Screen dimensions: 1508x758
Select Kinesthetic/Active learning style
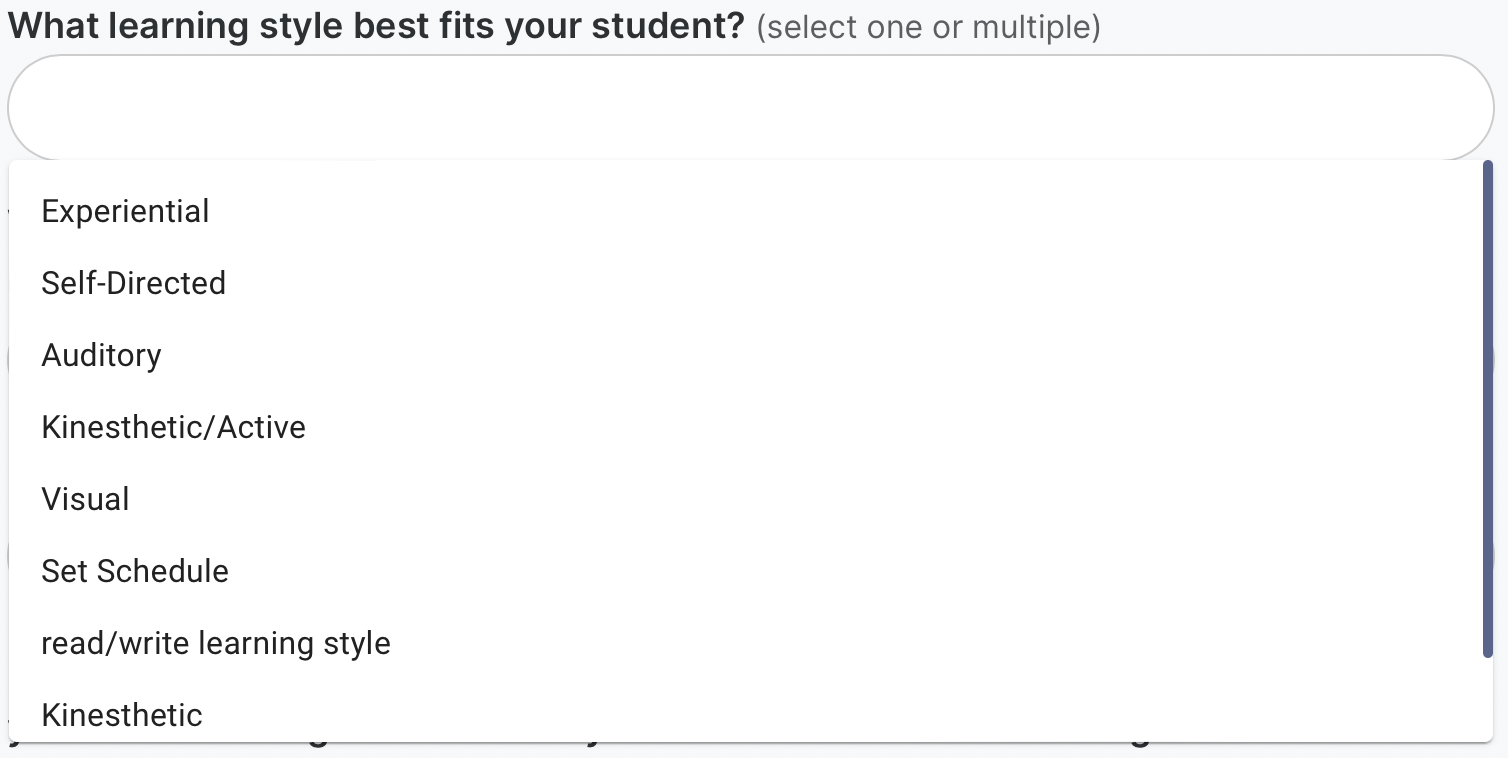[x=173, y=427]
